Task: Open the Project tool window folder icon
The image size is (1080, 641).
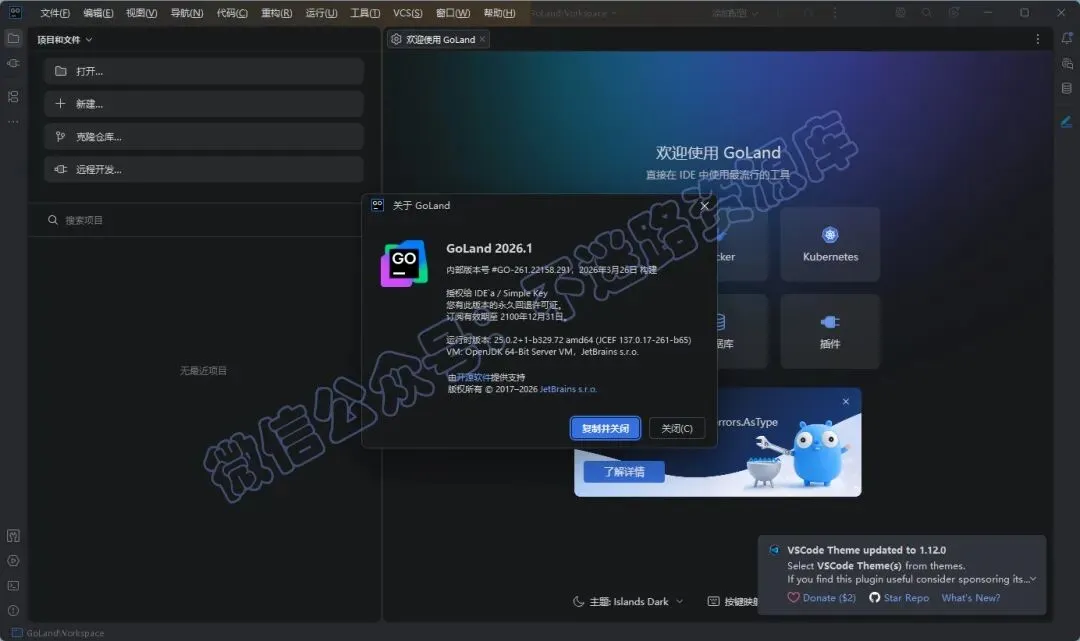Action: point(13,39)
